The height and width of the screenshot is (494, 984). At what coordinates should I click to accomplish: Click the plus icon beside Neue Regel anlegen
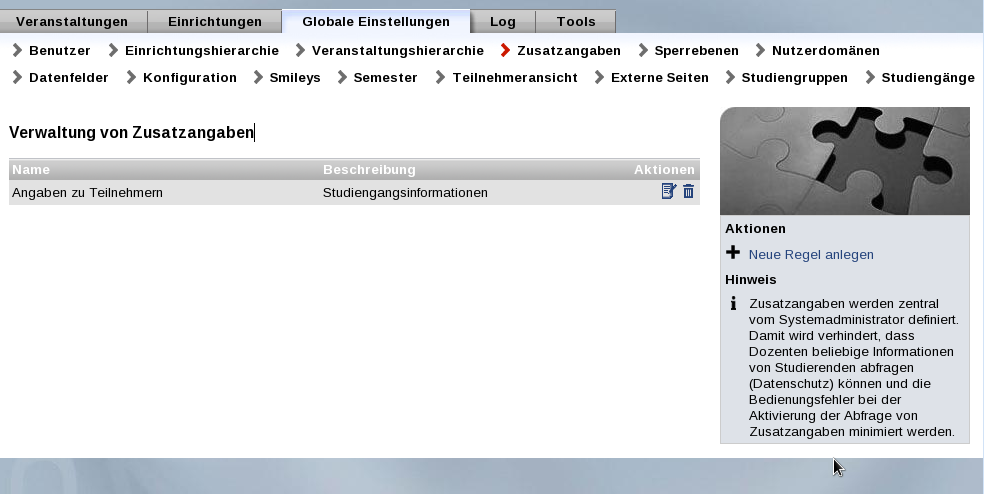[733, 253]
